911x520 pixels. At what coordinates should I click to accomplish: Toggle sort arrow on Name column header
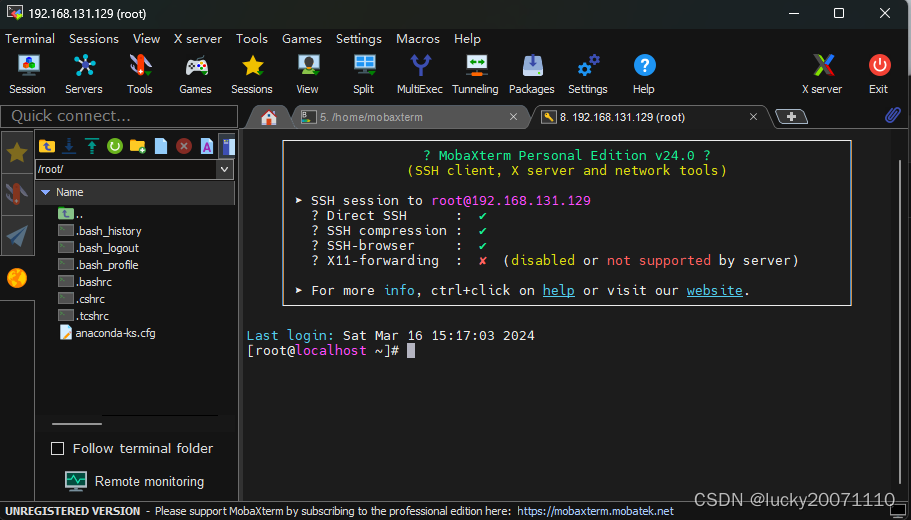tap(45, 192)
